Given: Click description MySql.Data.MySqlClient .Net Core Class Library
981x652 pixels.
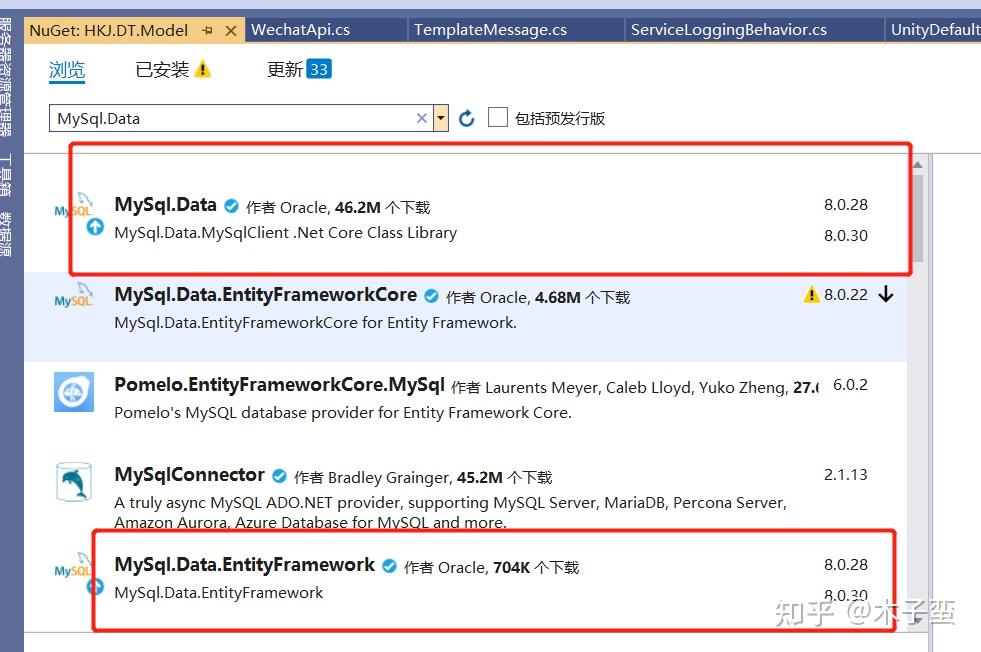Looking at the screenshot, I should [x=286, y=233].
